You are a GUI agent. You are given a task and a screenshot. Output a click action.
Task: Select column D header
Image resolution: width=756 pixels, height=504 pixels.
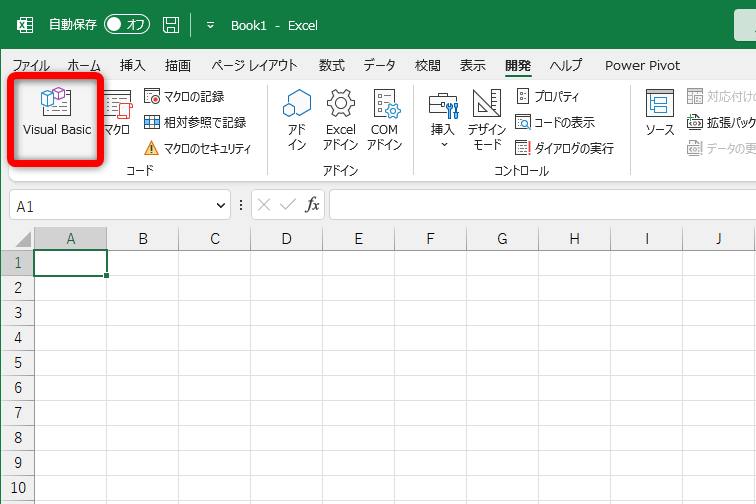[x=286, y=239]
